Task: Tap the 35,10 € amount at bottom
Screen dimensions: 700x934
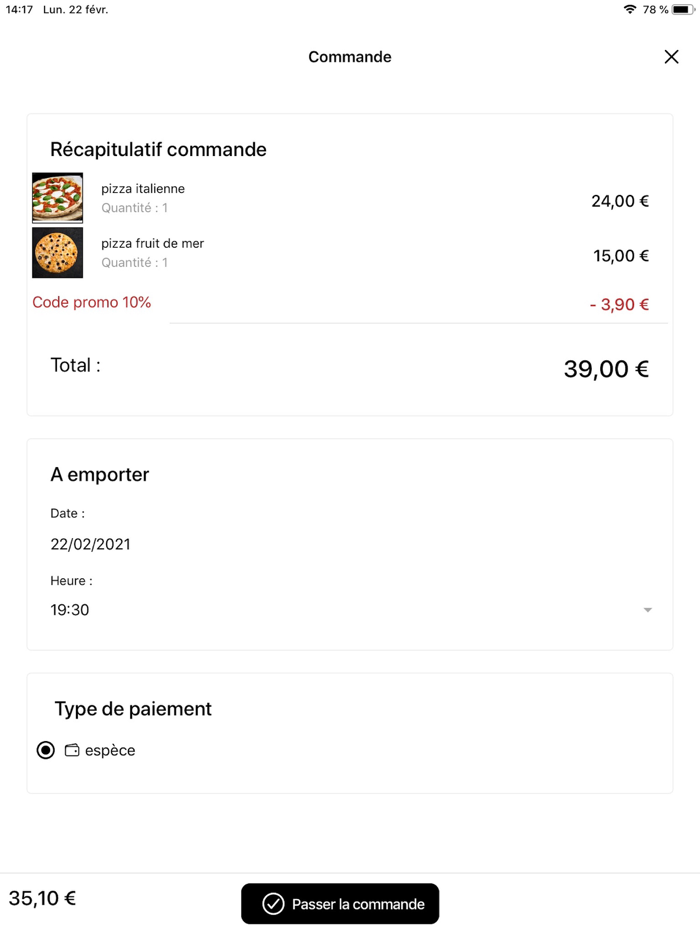Action: coord(42,898)
